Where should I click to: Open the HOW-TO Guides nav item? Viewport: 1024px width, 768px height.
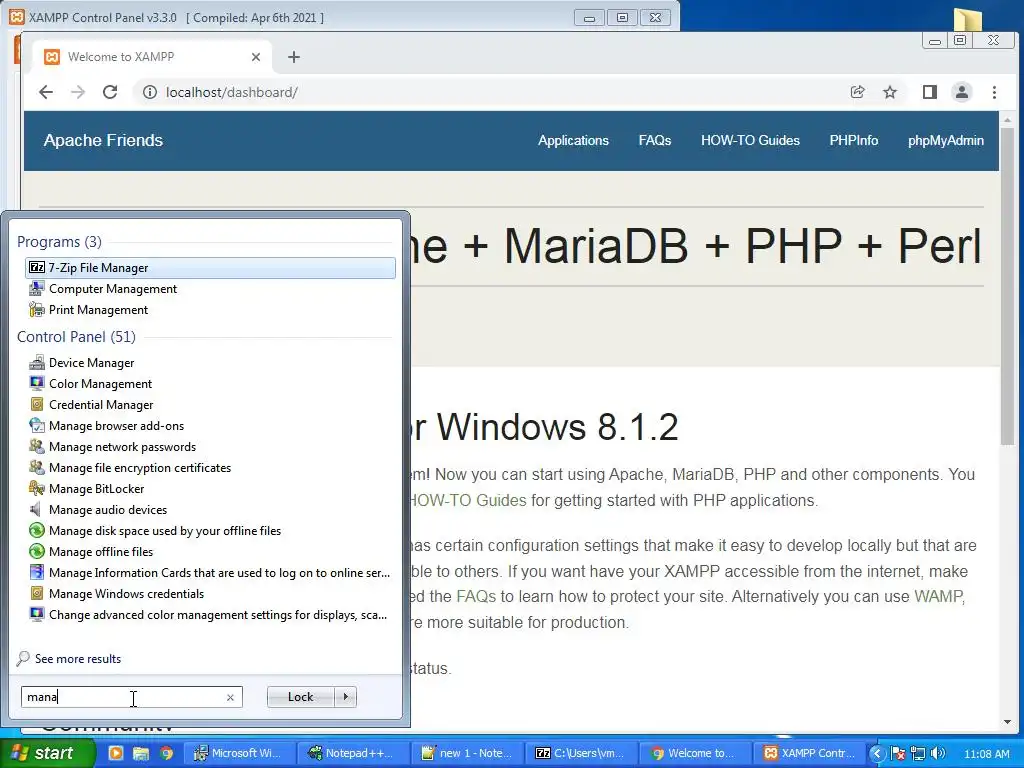[750, 140]
